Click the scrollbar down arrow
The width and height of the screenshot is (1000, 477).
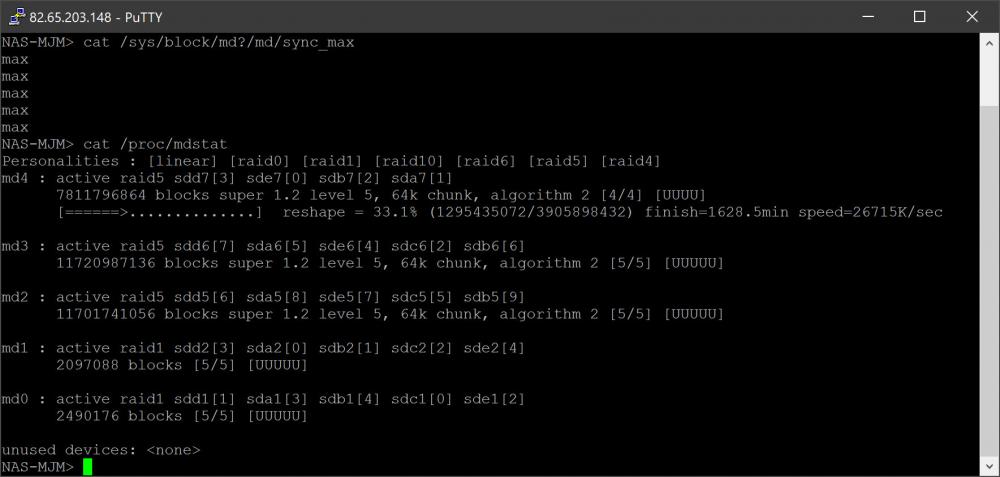coord(990,467)
